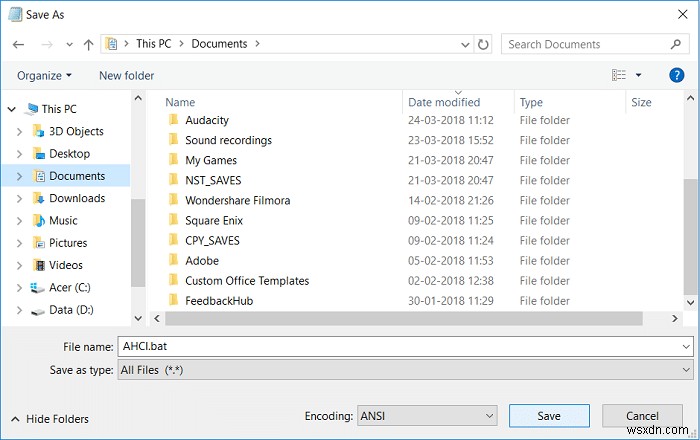Click the navigation pane scroll down arrow

click(x=138, y=318)
